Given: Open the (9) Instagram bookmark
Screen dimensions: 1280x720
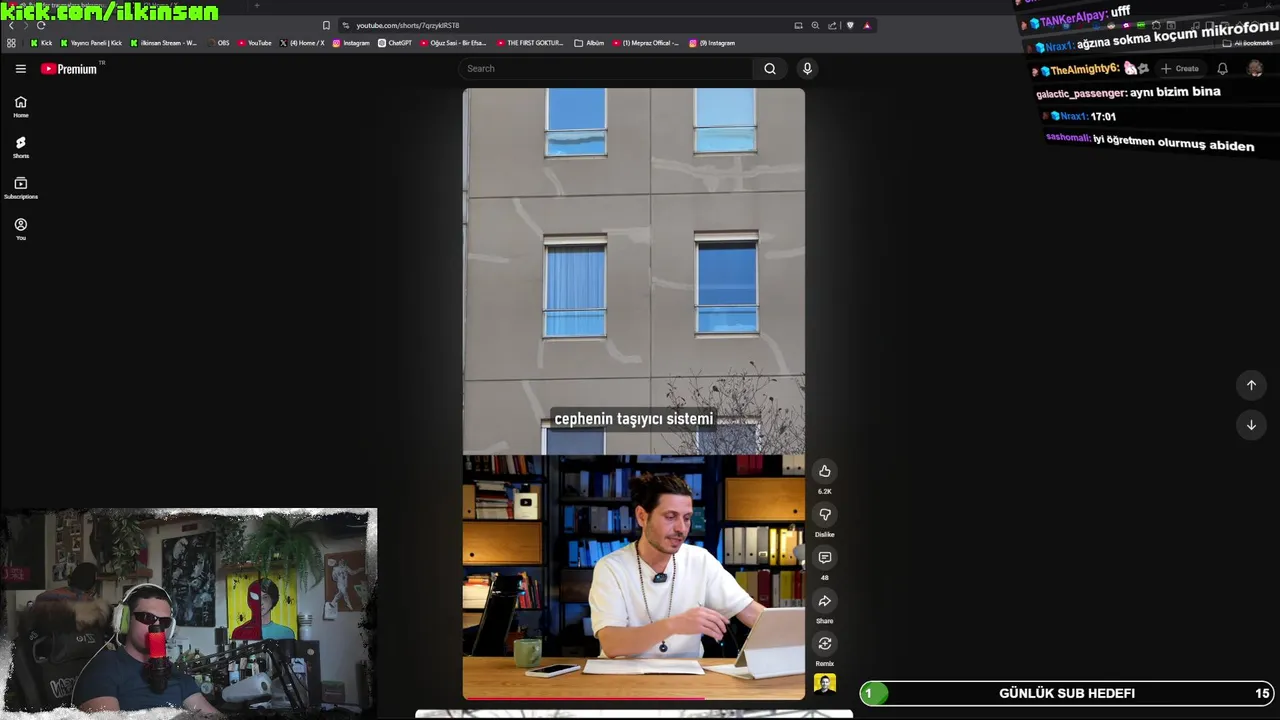Looking at the screenshot, I should point(712,43).
